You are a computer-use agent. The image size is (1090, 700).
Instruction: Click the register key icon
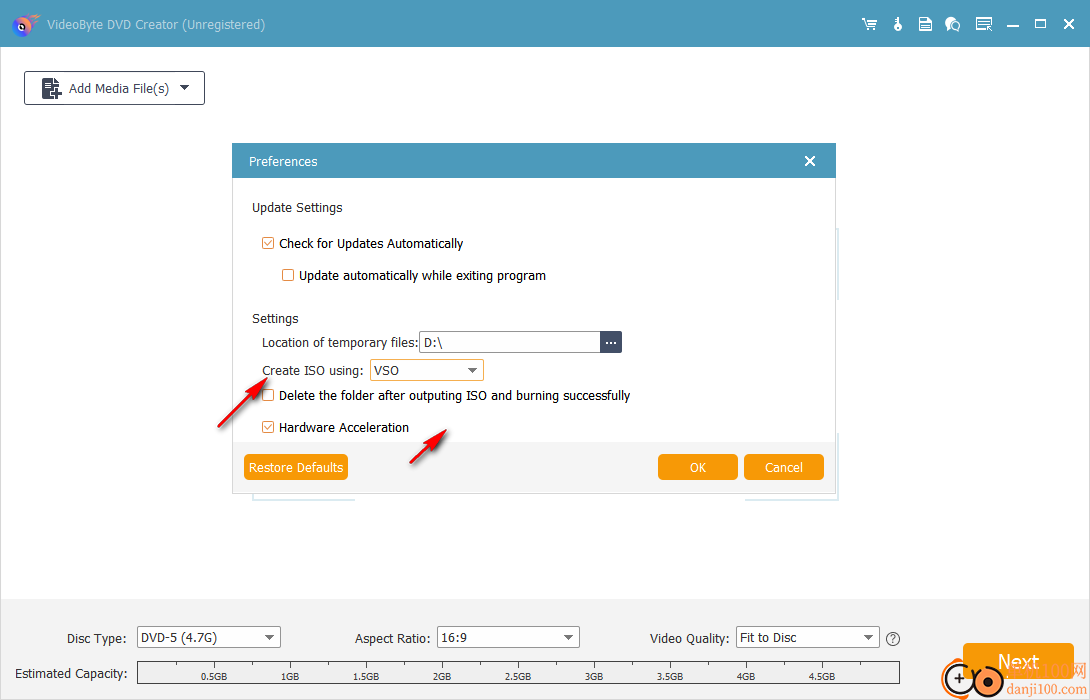897,24
